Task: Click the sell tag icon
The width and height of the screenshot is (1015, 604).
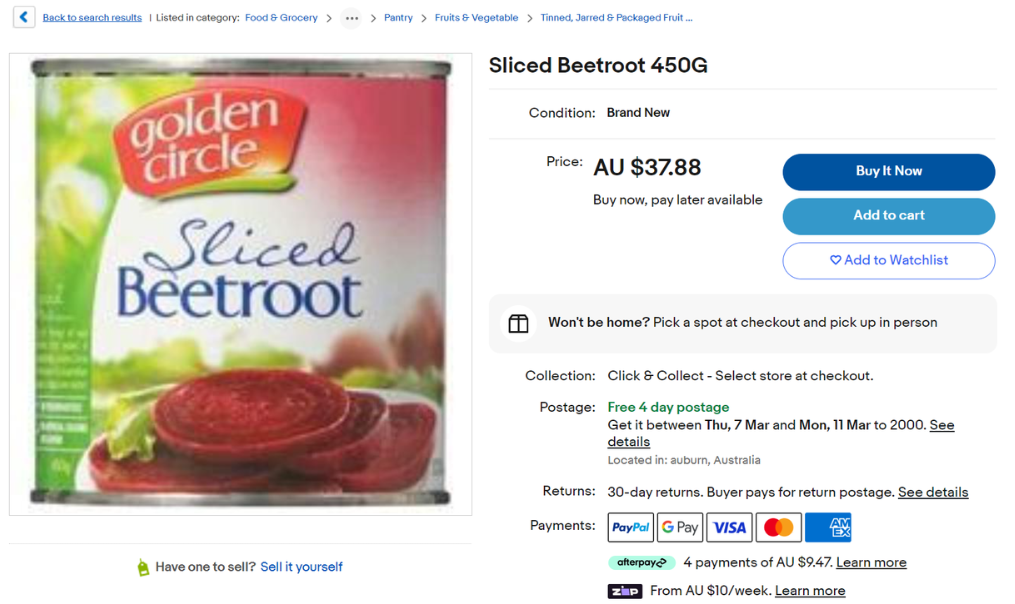Action: tap(143, 567)
